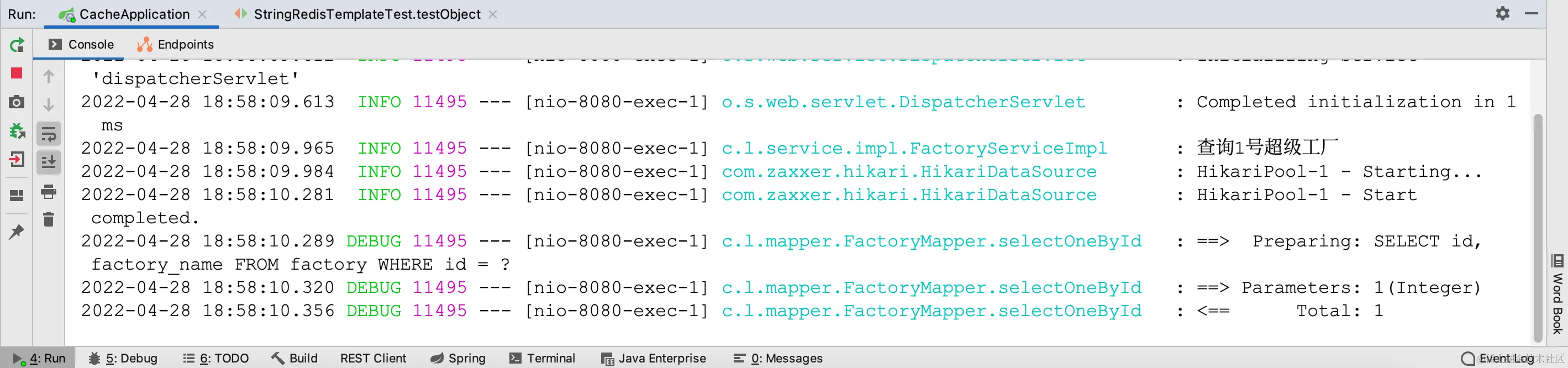Image resolution: width=1568 pixels, height=368 pixels.
Task: Close the StringRedisTemplateTest.testObject tab
Action: [493, 14]
